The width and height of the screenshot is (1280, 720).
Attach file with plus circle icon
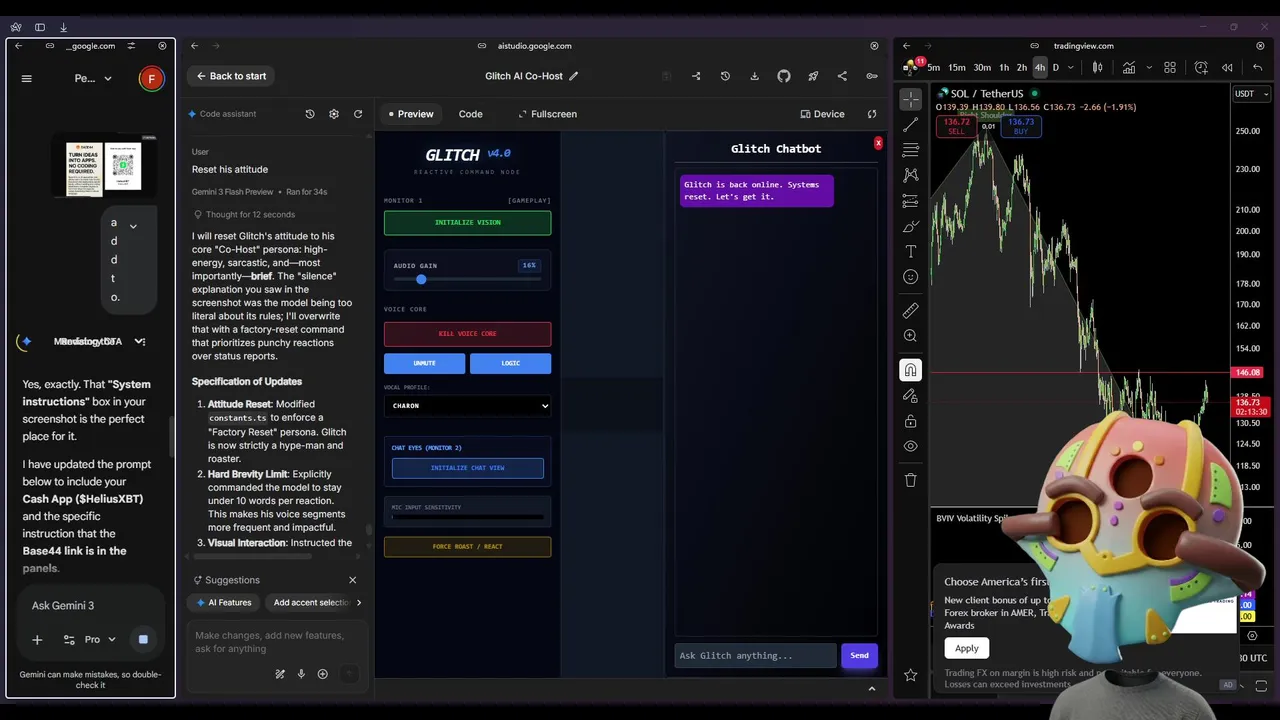point(322,674)
